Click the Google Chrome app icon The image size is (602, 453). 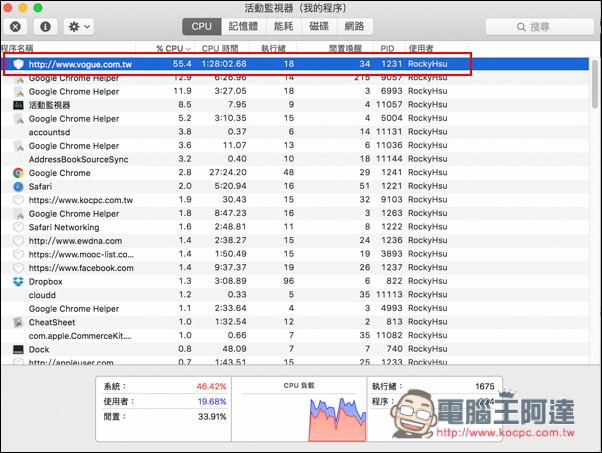(x=18, y=173)
